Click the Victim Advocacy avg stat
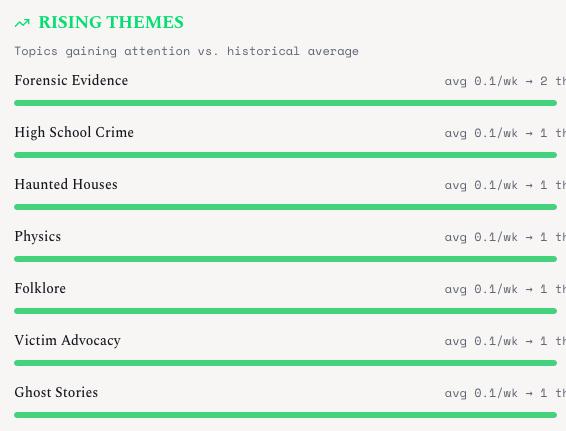Screen dimensions: 566x431 505,341
